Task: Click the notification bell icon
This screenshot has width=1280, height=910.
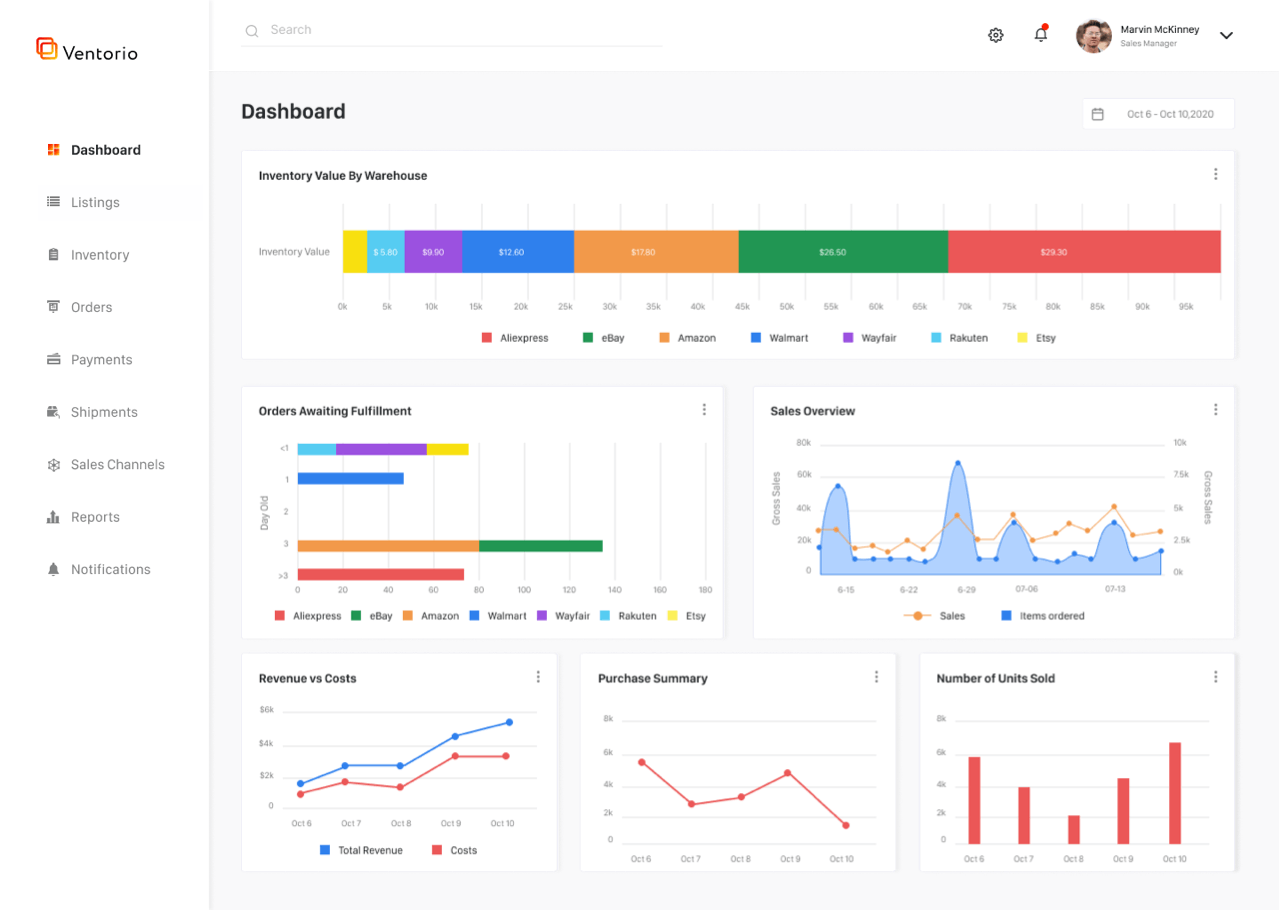Action: (1041, 34)
